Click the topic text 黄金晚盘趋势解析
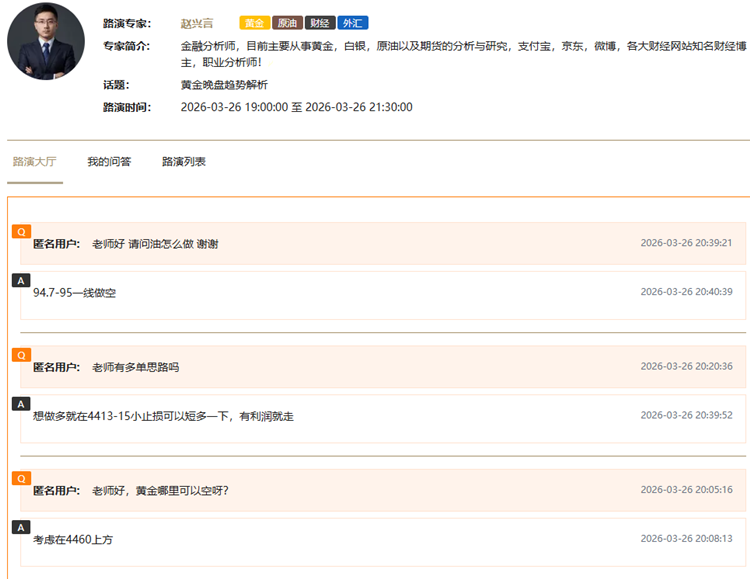 [x=224, y=85]
